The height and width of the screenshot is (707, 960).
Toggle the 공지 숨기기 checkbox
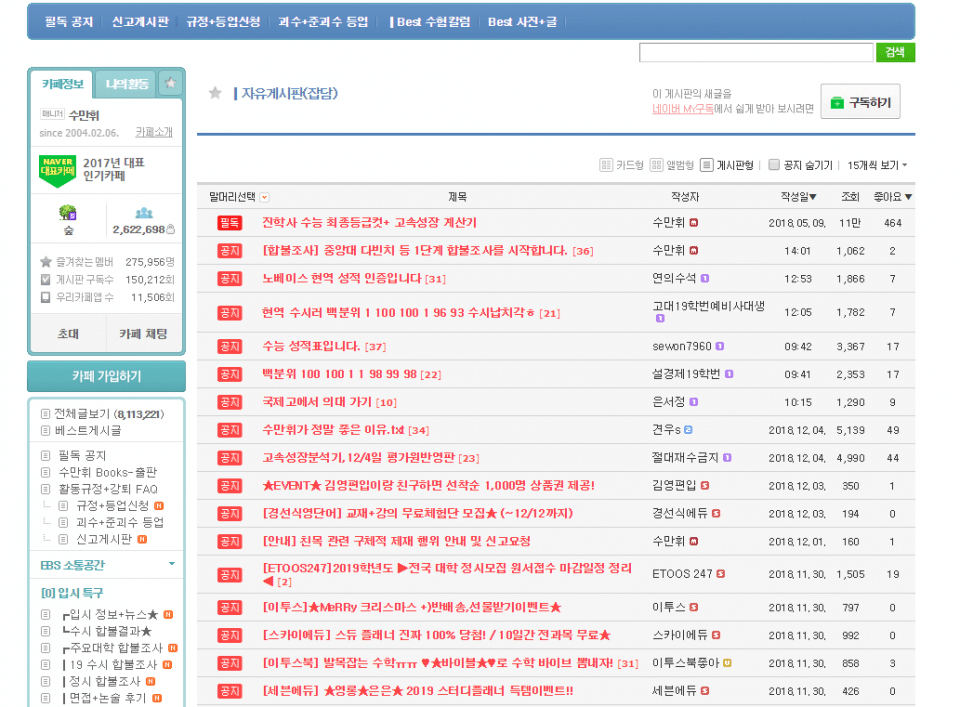pos(774,165)
